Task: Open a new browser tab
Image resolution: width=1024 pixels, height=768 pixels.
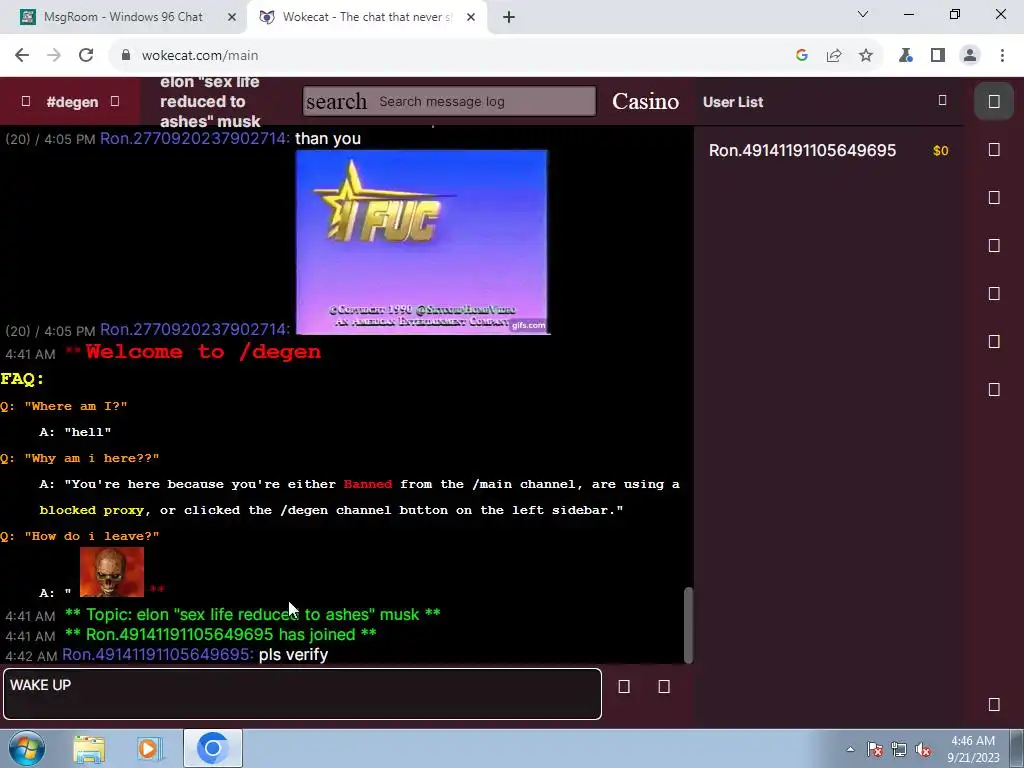Action: click(x=509, y=17)
